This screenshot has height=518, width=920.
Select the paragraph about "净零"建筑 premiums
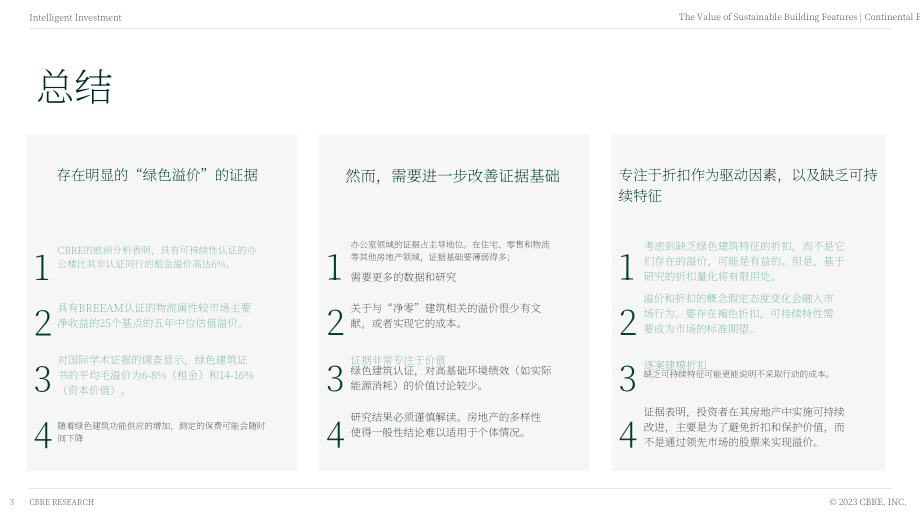(446, 316)
